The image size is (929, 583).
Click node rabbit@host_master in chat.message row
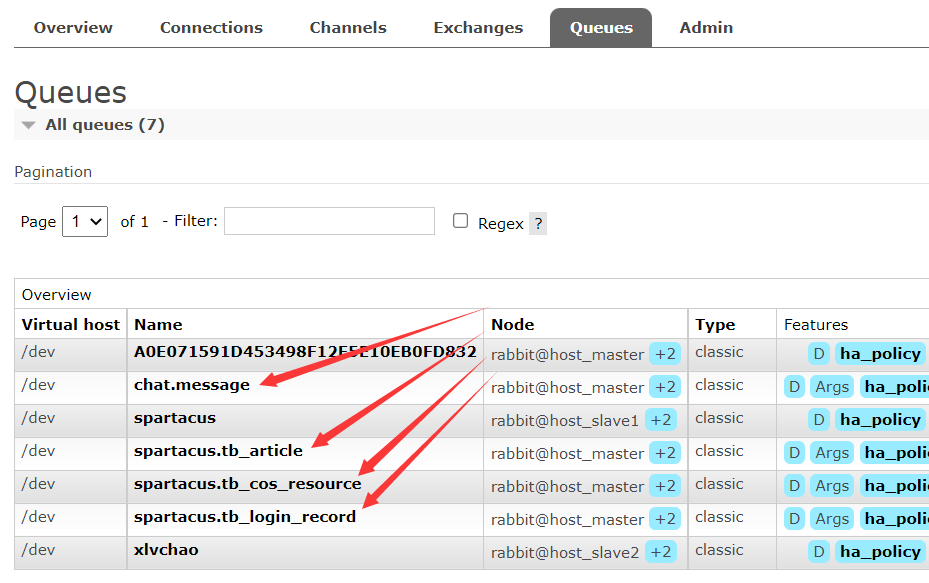(x=567, y=388)
